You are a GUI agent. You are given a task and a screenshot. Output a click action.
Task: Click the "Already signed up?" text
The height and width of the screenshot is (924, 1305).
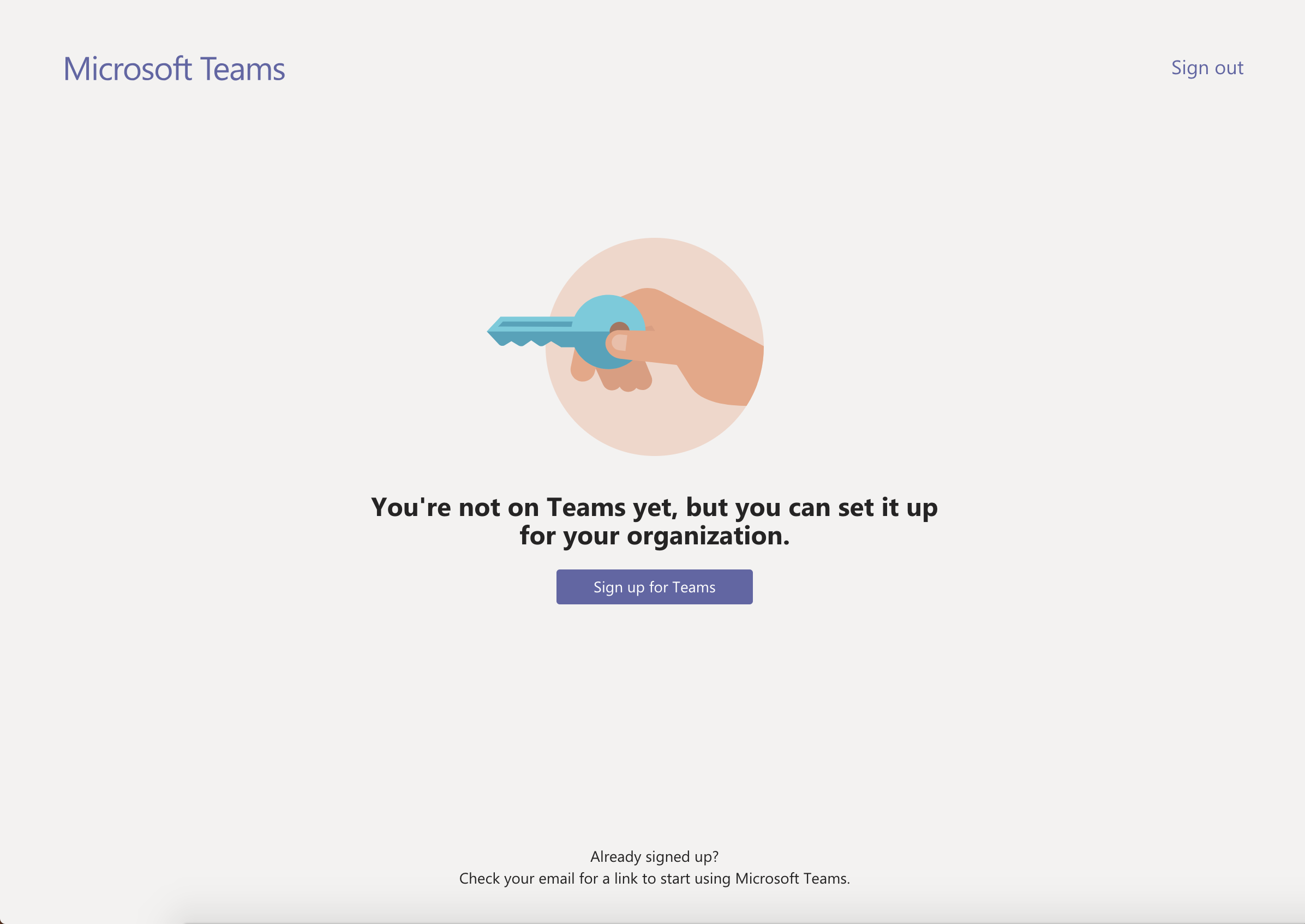[x=654, y=856]
